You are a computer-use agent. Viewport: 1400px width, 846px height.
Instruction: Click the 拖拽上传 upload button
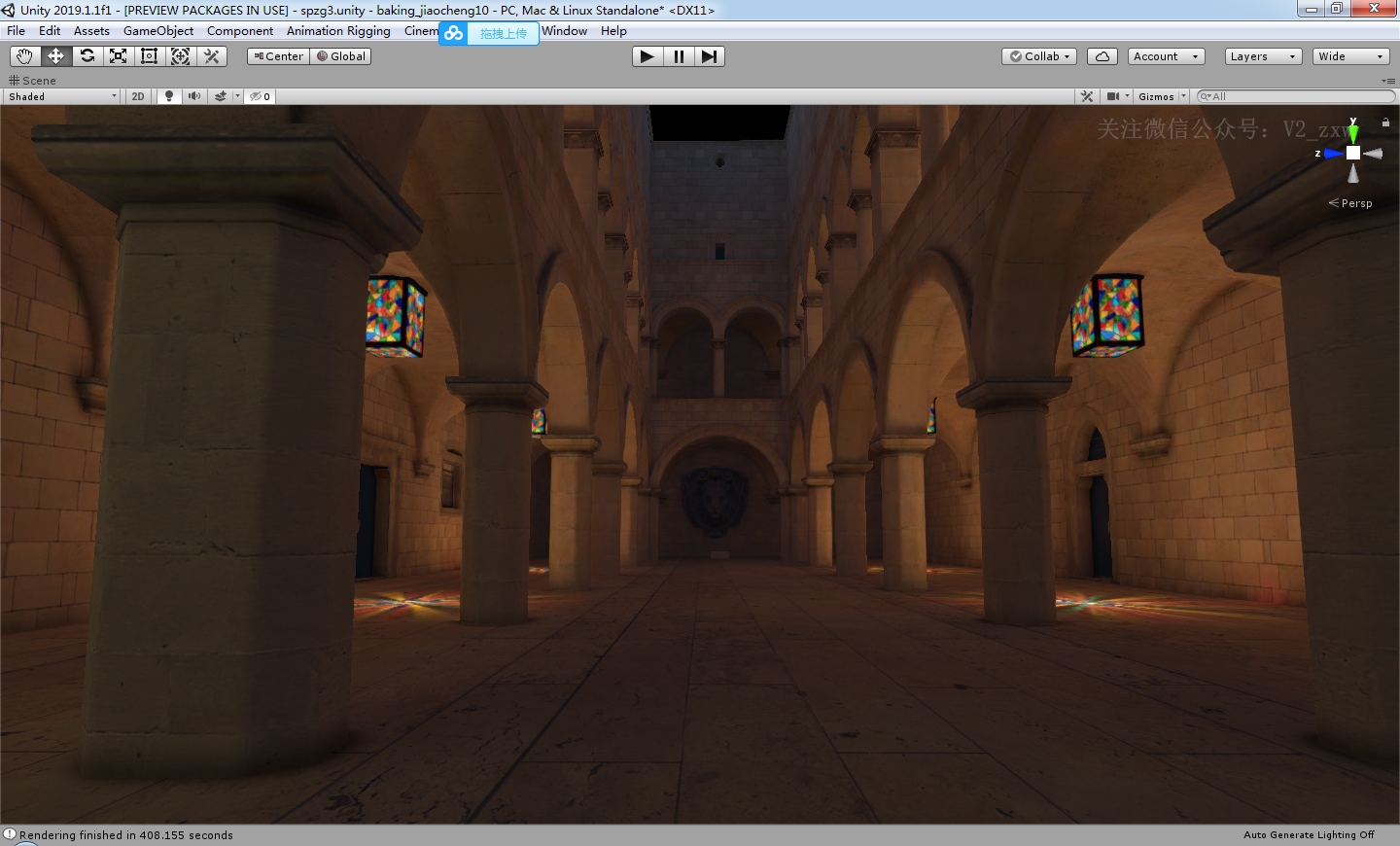click(x=504, y=33)
